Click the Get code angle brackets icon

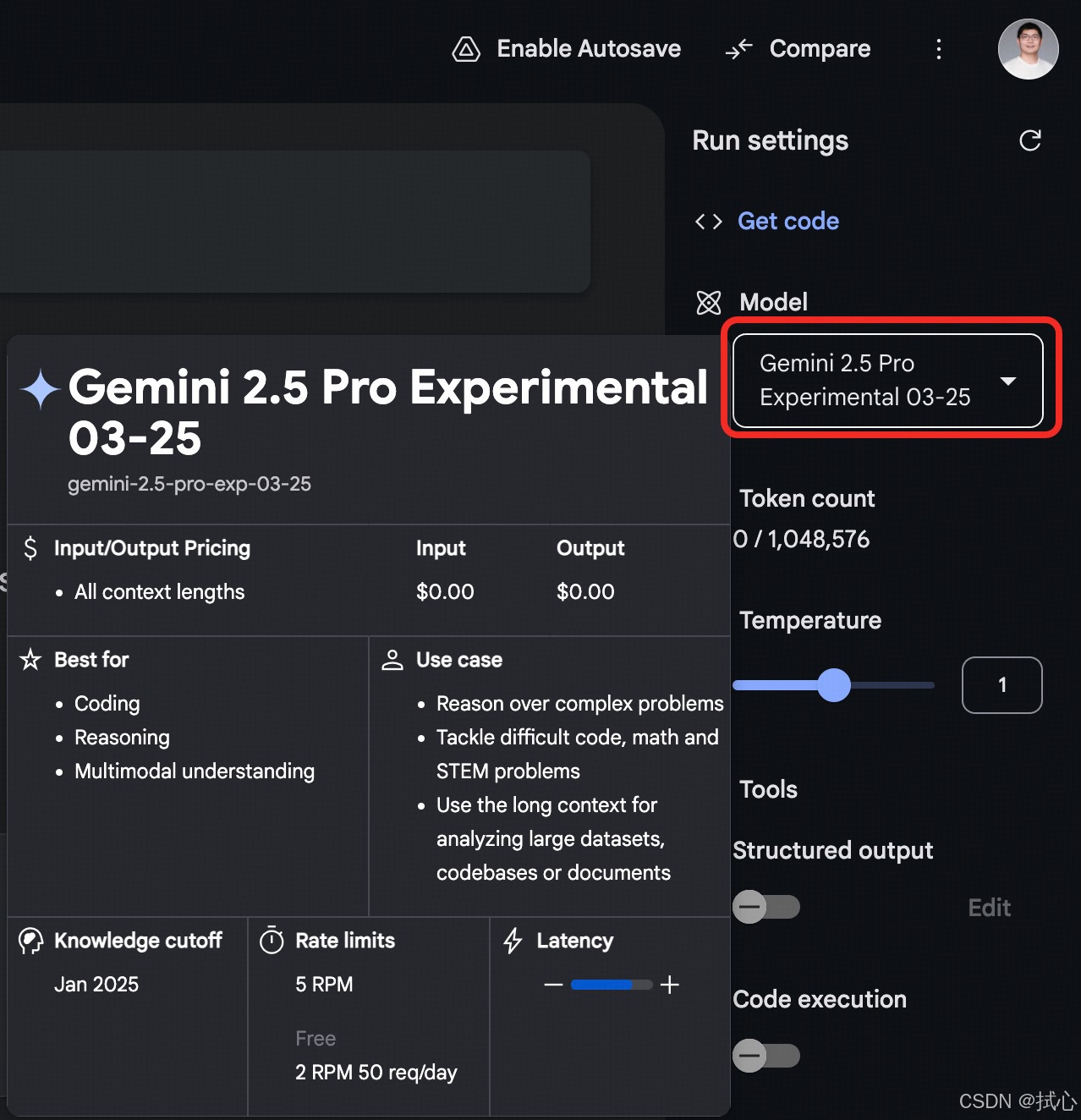tap(708, 222)
